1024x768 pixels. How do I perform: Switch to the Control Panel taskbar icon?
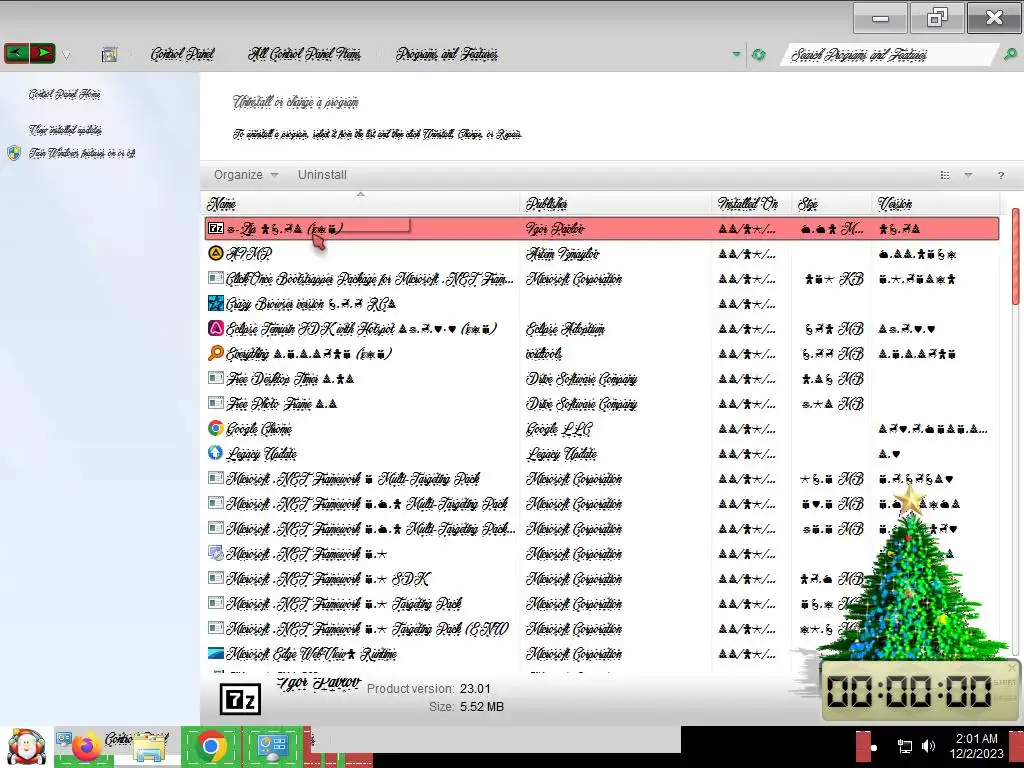[272, 746]
